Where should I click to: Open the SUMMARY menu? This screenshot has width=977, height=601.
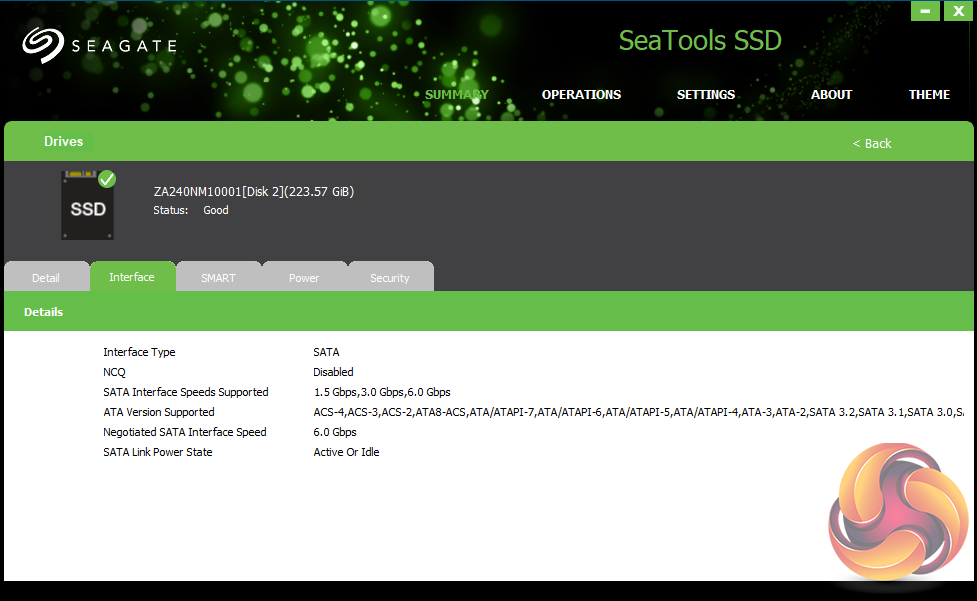[457, 95]
